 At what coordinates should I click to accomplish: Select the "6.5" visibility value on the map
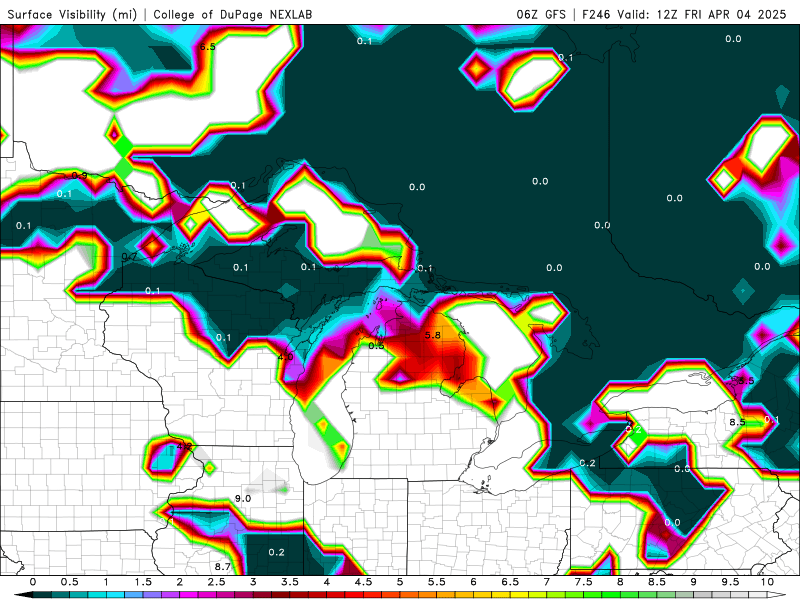[x=207, y=47]
